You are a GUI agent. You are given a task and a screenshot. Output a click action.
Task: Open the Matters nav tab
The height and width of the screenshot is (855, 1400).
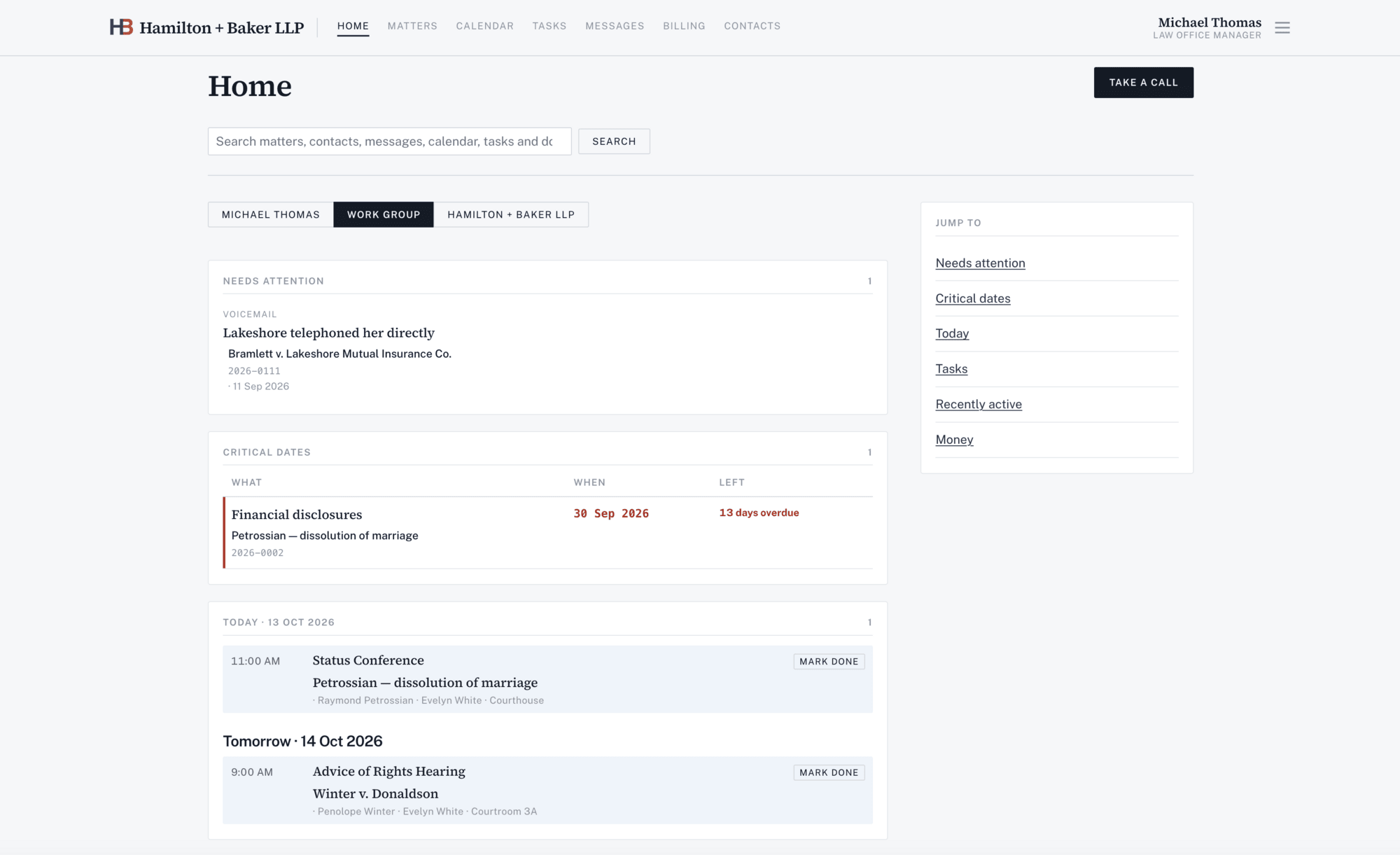(412, 26)
